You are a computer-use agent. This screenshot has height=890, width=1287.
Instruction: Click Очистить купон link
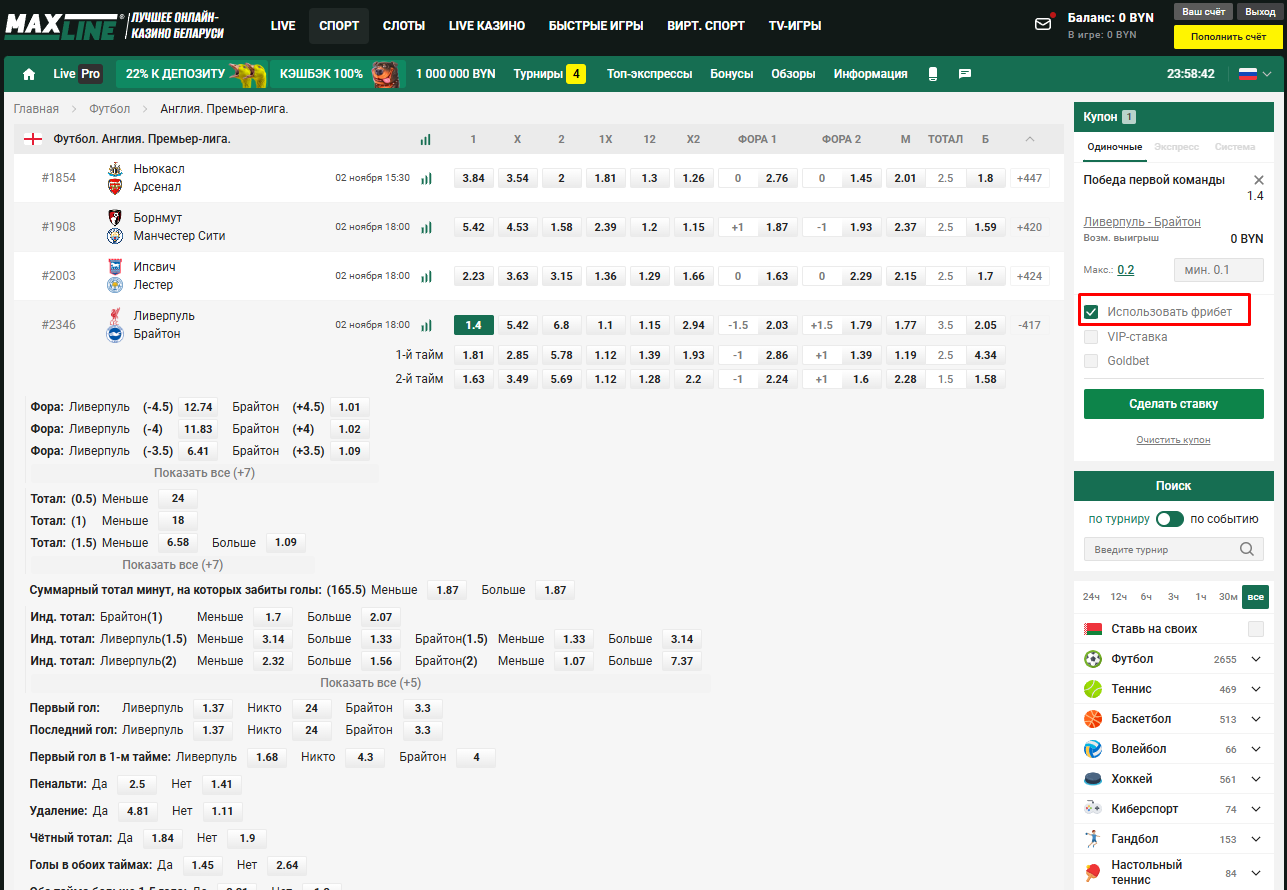pyautogui.click(x=1173, y=440)
